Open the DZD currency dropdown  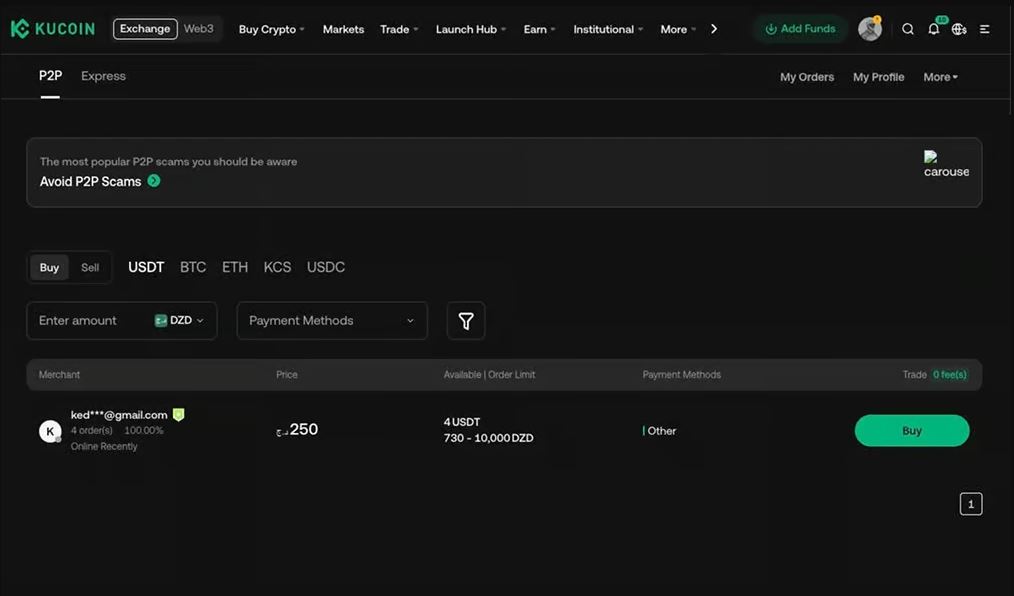click(x=179, y=321)
